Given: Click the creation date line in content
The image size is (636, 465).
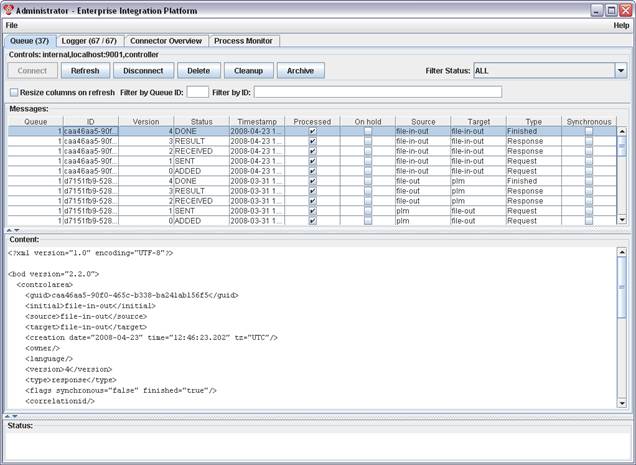Looking at the screenshot, I should coord(151,338).
